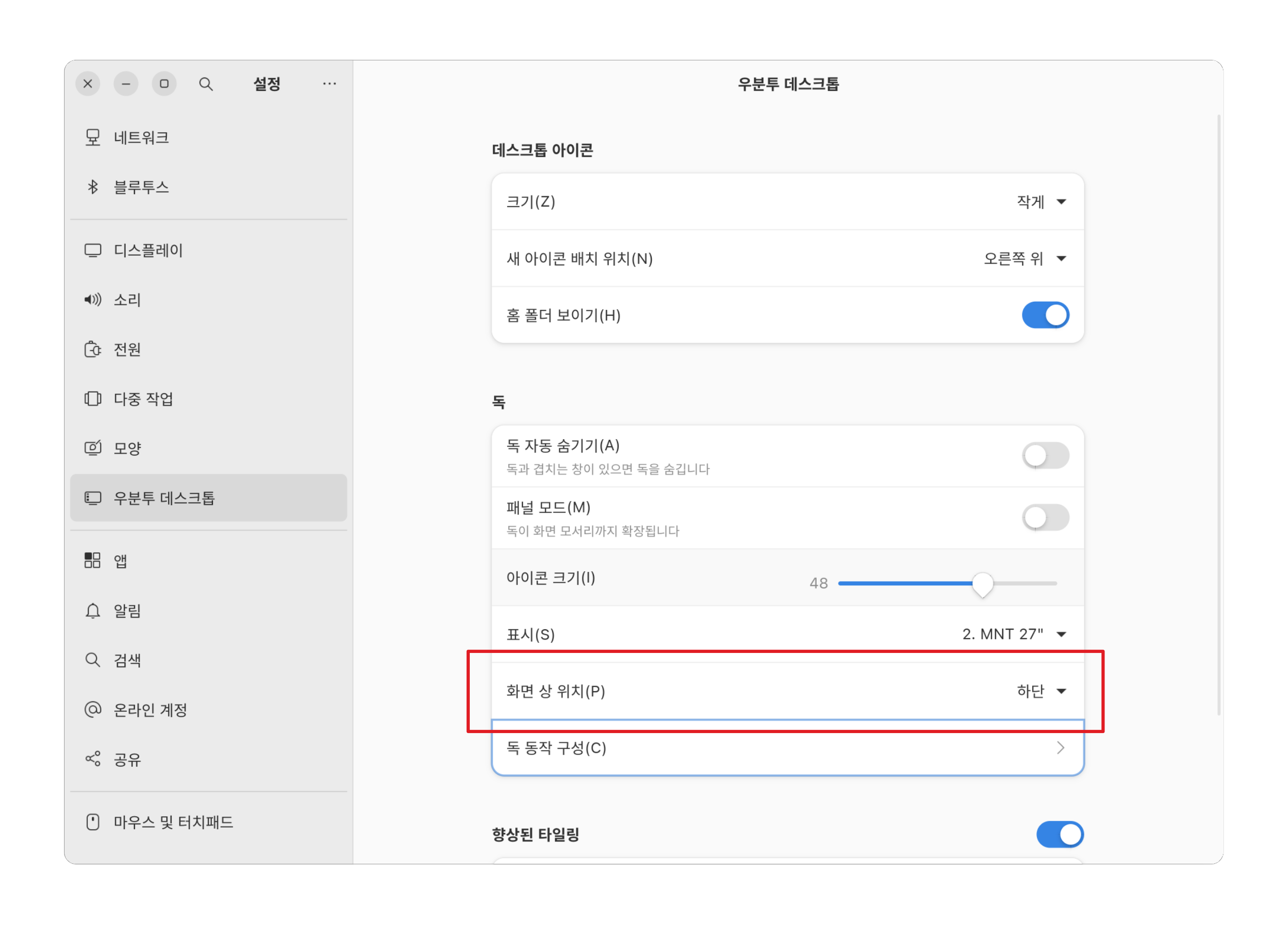Click 독과 겹치는 창이 있으면 description text
Screen dimensions: 1288x934
(x=608, y=469)
